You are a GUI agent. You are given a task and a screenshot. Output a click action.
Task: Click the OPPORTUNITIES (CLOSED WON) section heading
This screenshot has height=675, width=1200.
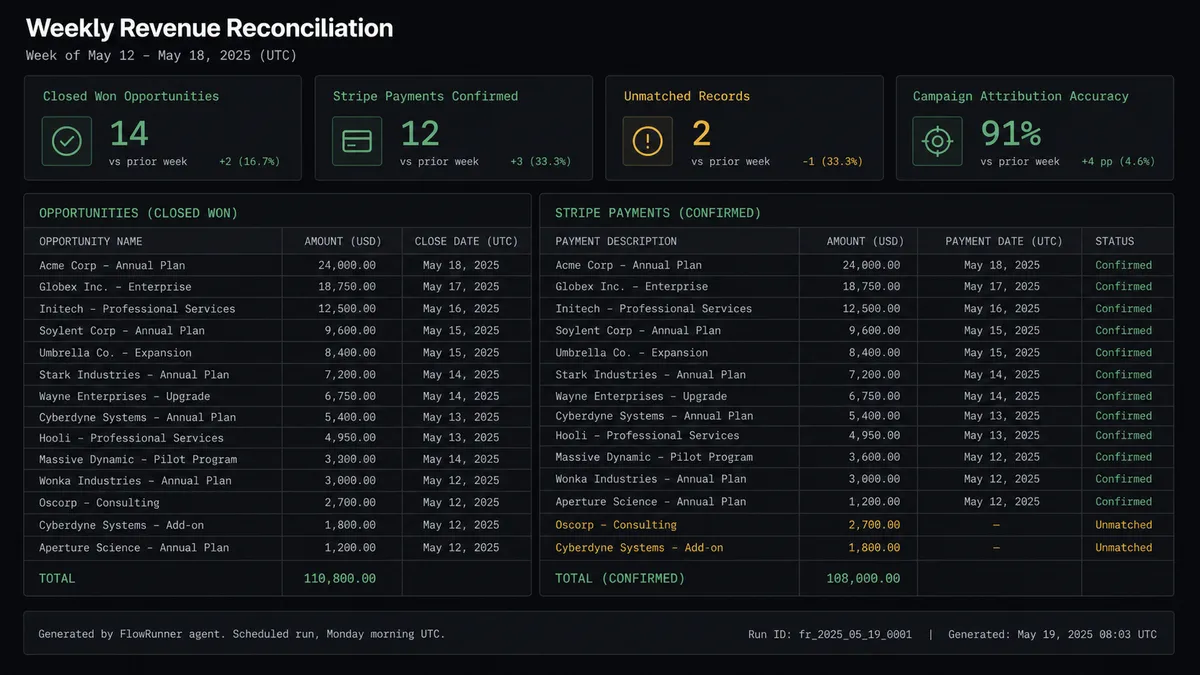pyautogui.click(x=138, y=213)
